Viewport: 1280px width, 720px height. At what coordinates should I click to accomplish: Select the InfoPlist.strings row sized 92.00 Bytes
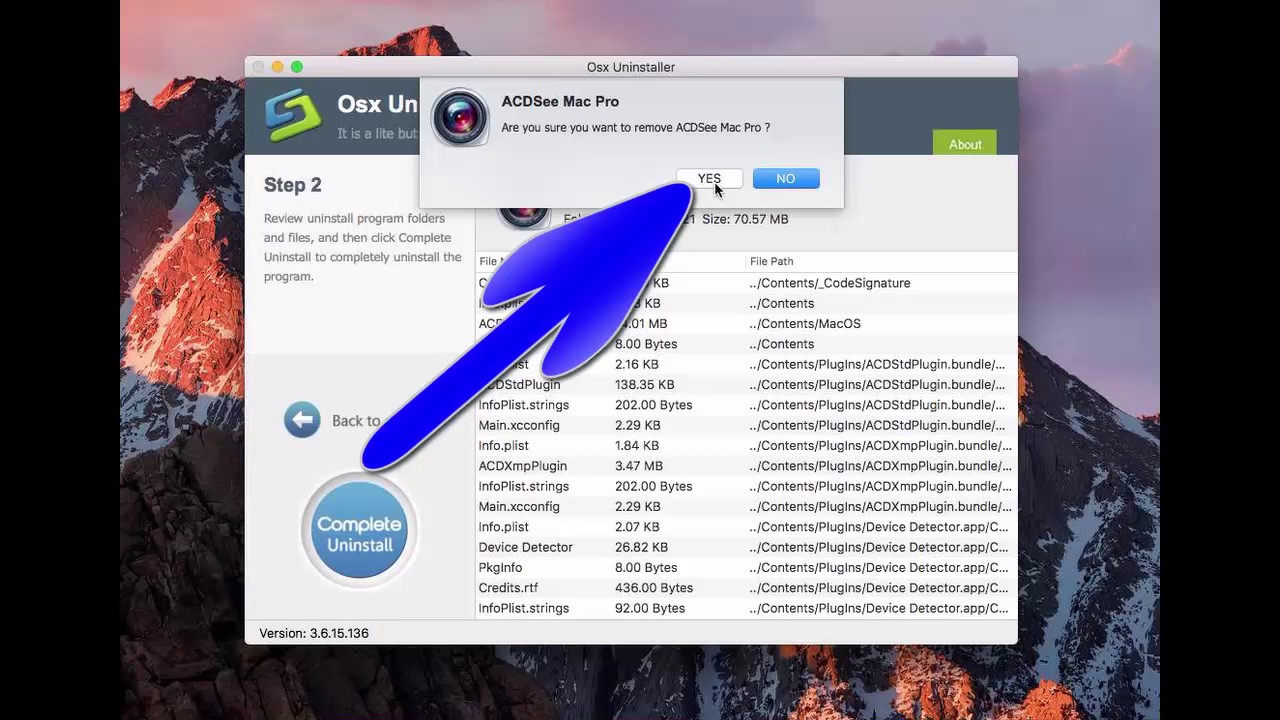(x=746, y=608)
